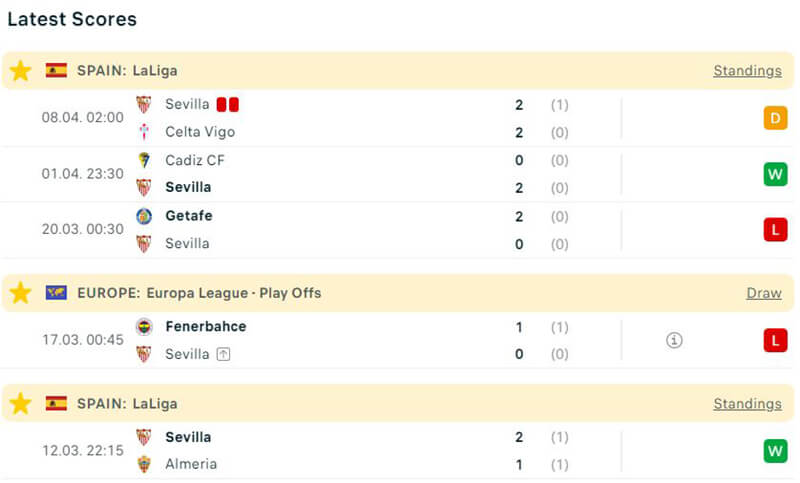Image resolution: width=800 pixels, height=483 pixels.
Task: Toggle the Europa League favorite star
Action: (x=21, y=293)
